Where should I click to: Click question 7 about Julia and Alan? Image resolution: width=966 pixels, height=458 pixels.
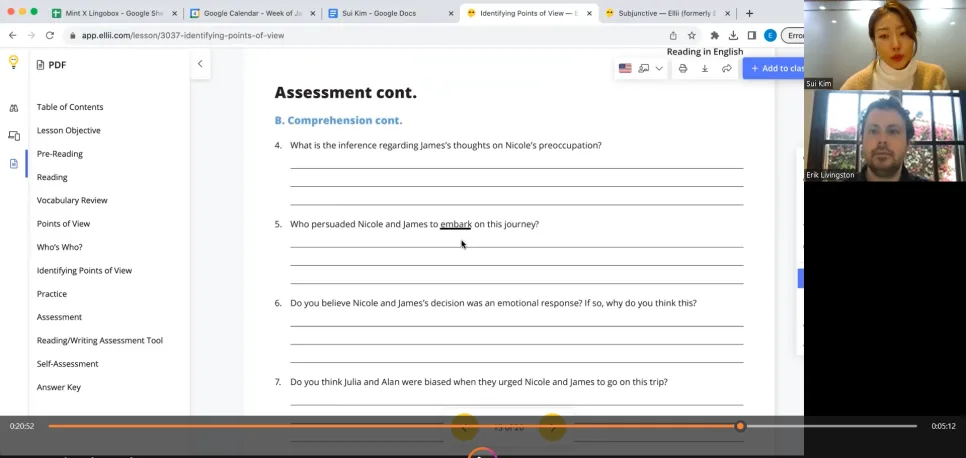pos(479,382)
